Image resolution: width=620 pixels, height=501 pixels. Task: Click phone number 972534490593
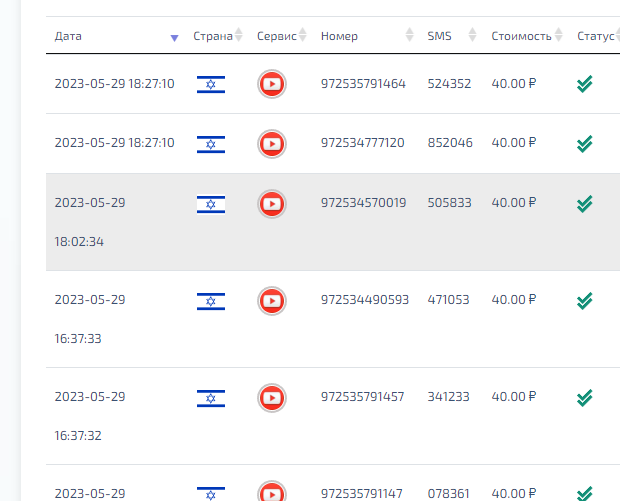click(364, 300)
